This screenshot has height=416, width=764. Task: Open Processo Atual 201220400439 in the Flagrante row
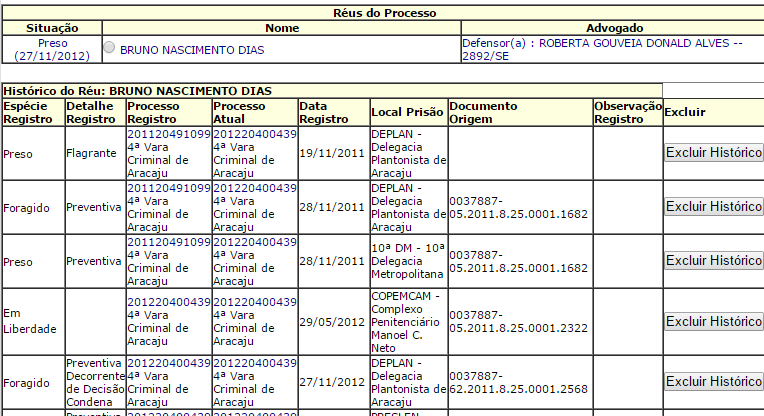coord(254,133)
